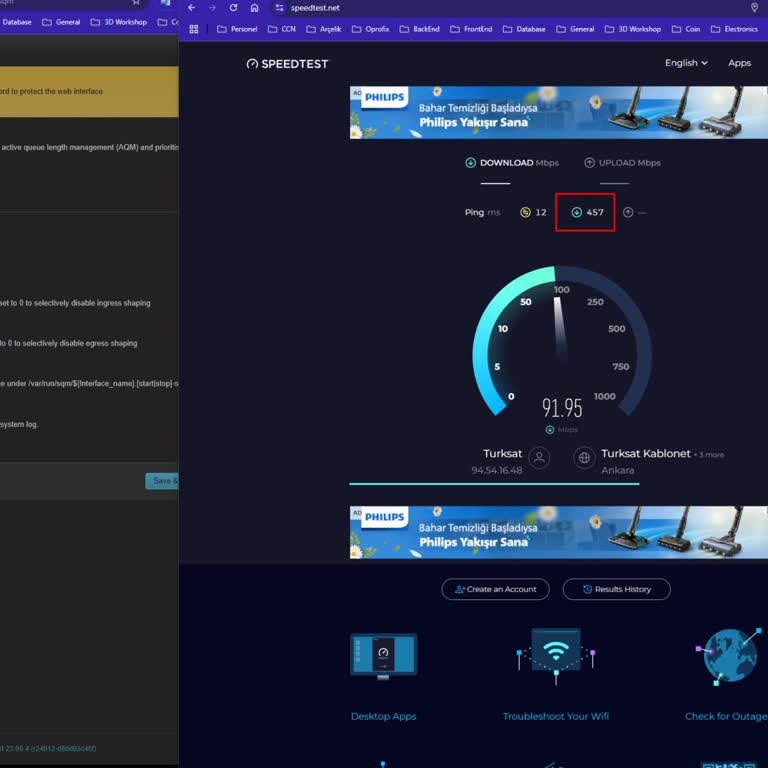Click the outages globe icon
This screenshot has width=768, height=768.
(x=729, y=656)
